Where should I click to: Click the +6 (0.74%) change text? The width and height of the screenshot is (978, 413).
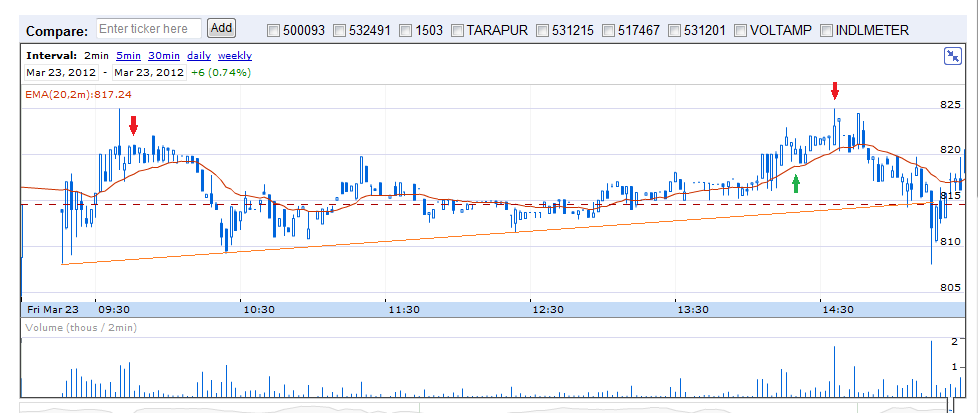[221, 72]
